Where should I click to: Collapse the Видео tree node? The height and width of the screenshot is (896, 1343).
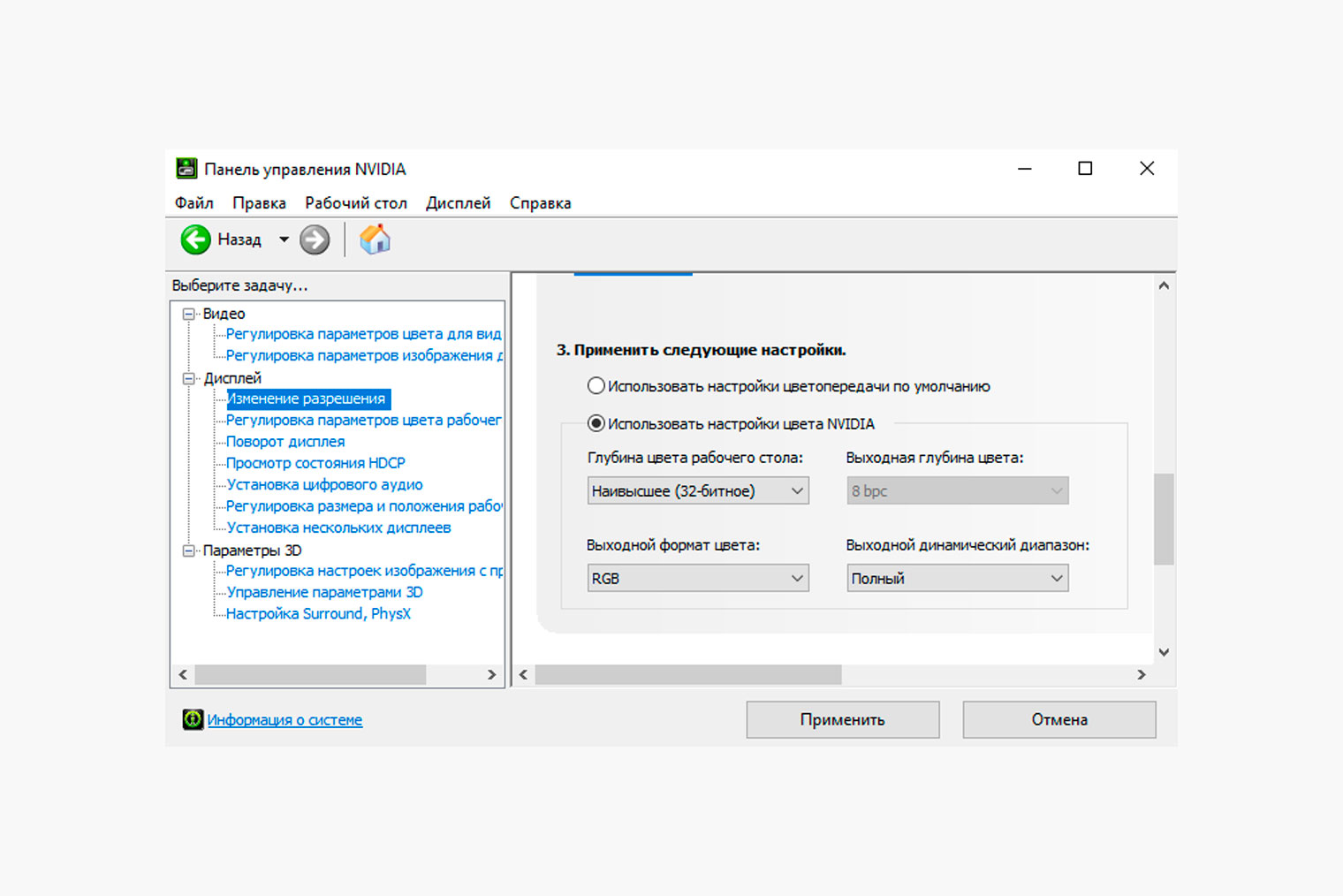188,314
